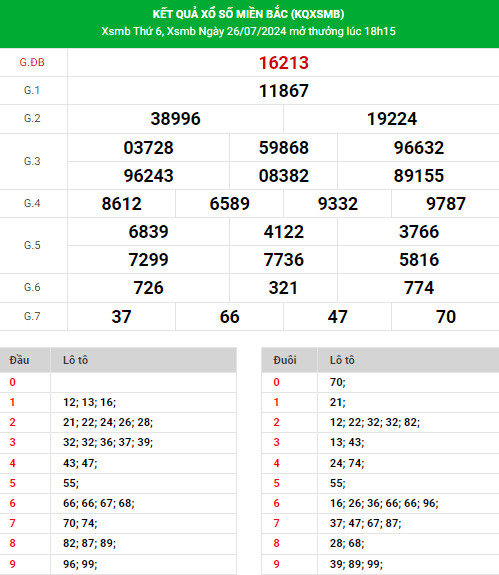Screen dimensions: 499x575
Task: Select G.5 number 5816
Action: (419, 260)
